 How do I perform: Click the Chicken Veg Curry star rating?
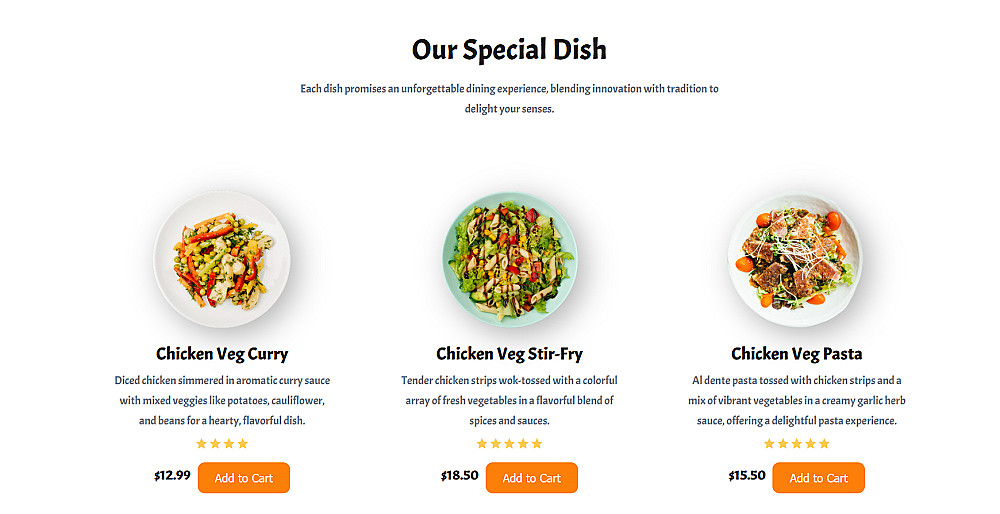click(222, 444)
